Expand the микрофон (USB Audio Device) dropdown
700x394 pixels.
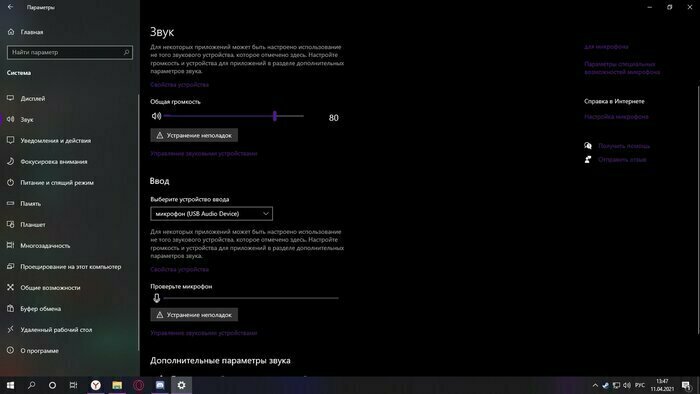(x=212, y=214)
